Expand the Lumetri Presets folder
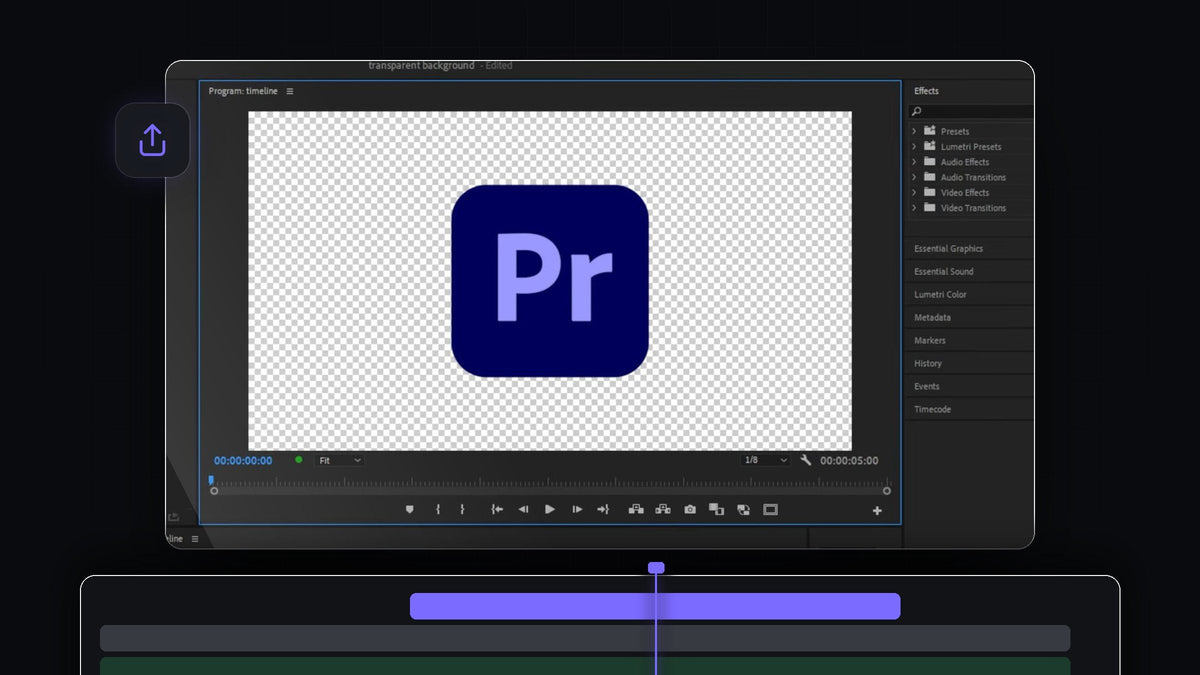The image size is (1200, 675). point(914,146)
